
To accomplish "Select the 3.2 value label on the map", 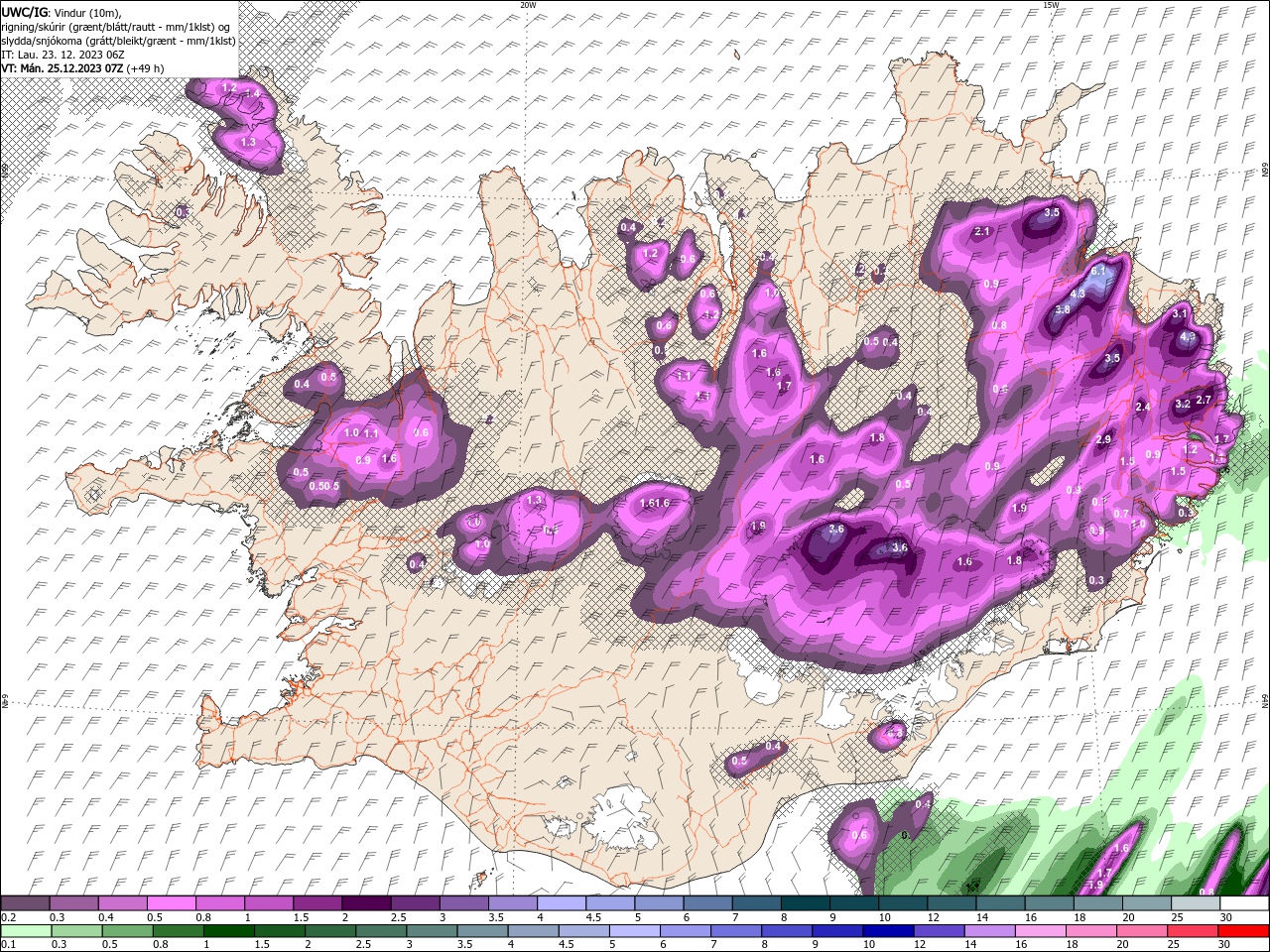I will point(1183,404).
